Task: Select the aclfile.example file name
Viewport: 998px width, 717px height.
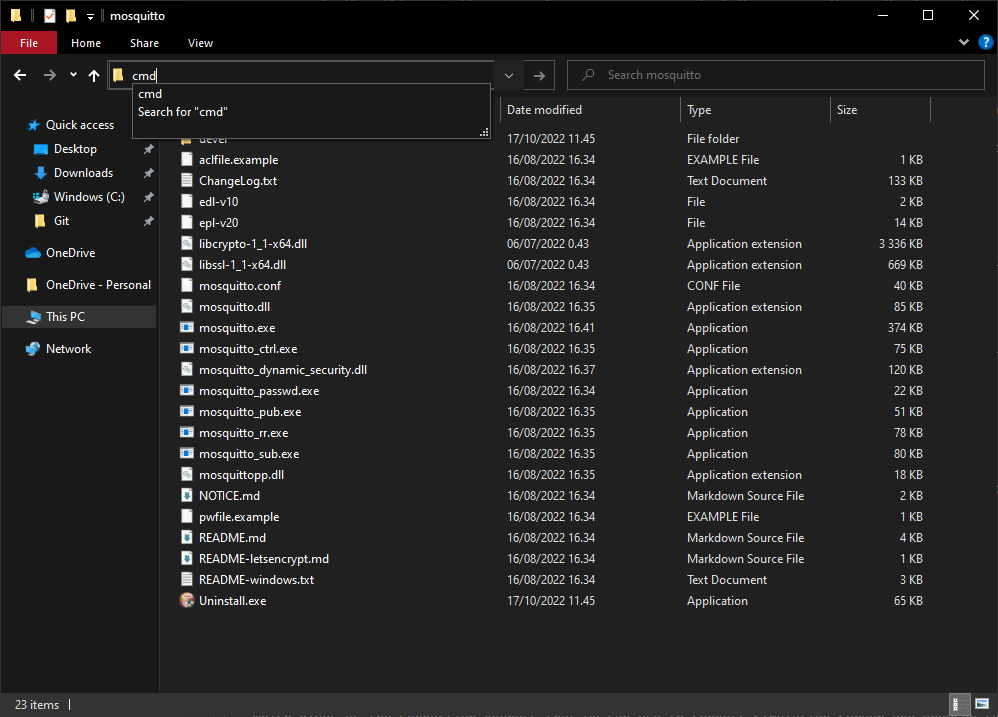Action: point(238,160)
